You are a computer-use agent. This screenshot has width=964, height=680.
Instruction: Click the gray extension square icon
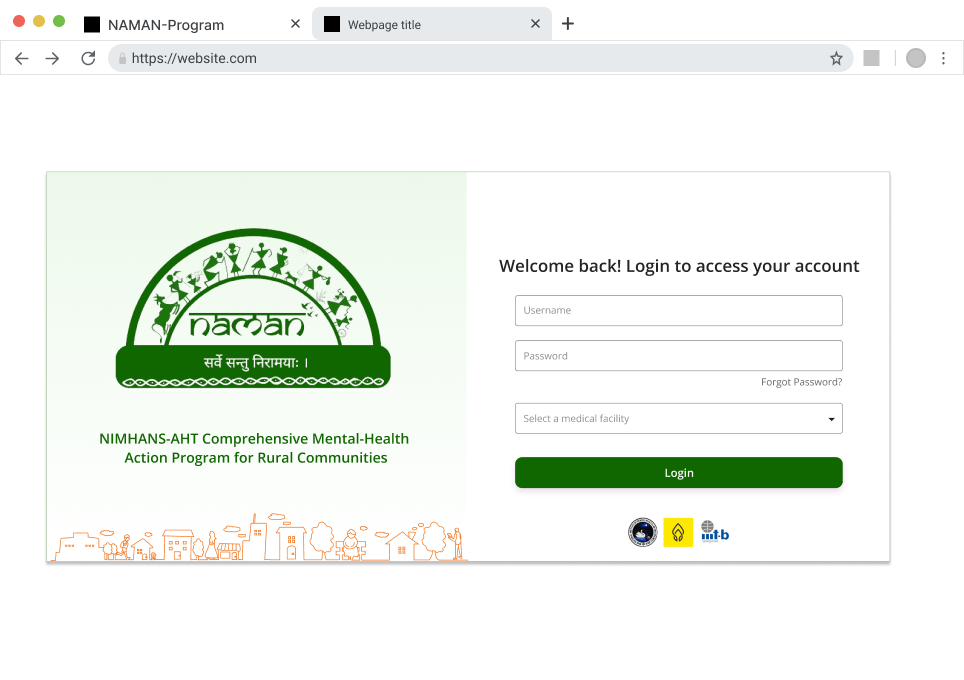coord(871,58)
